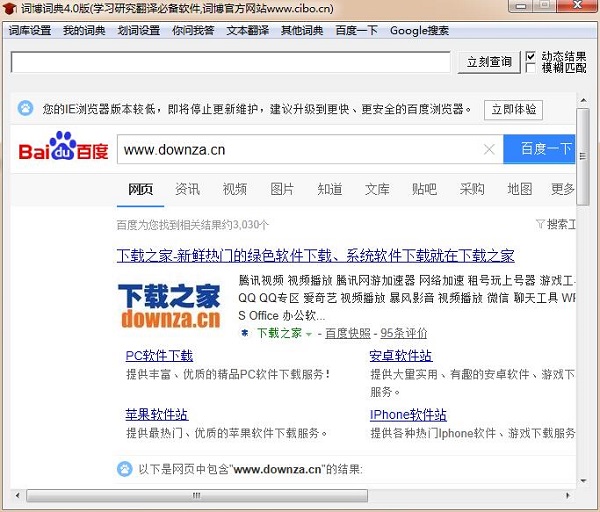Open the 其他词典 menu

pyautogui.click(x=302, y=30)
